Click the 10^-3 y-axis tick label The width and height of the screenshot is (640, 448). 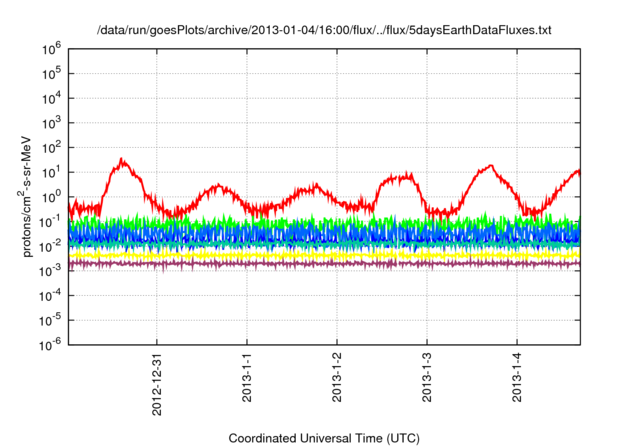[x=50, y=271]
